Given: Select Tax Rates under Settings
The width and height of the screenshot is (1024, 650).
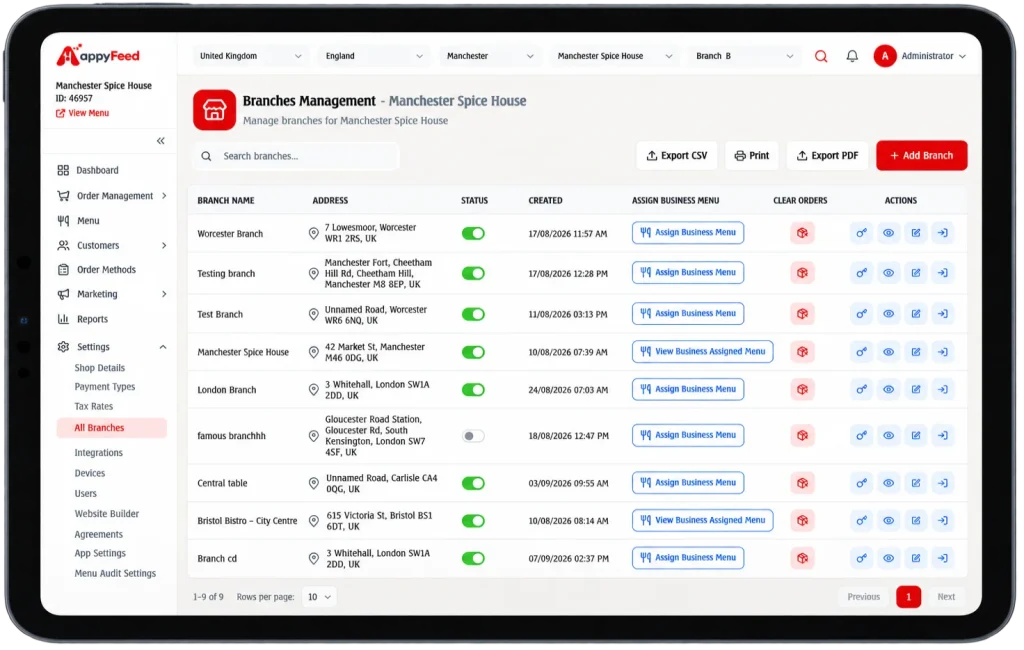Looking at the screenshot, I should pyautogui.click(x=93, y=406).
